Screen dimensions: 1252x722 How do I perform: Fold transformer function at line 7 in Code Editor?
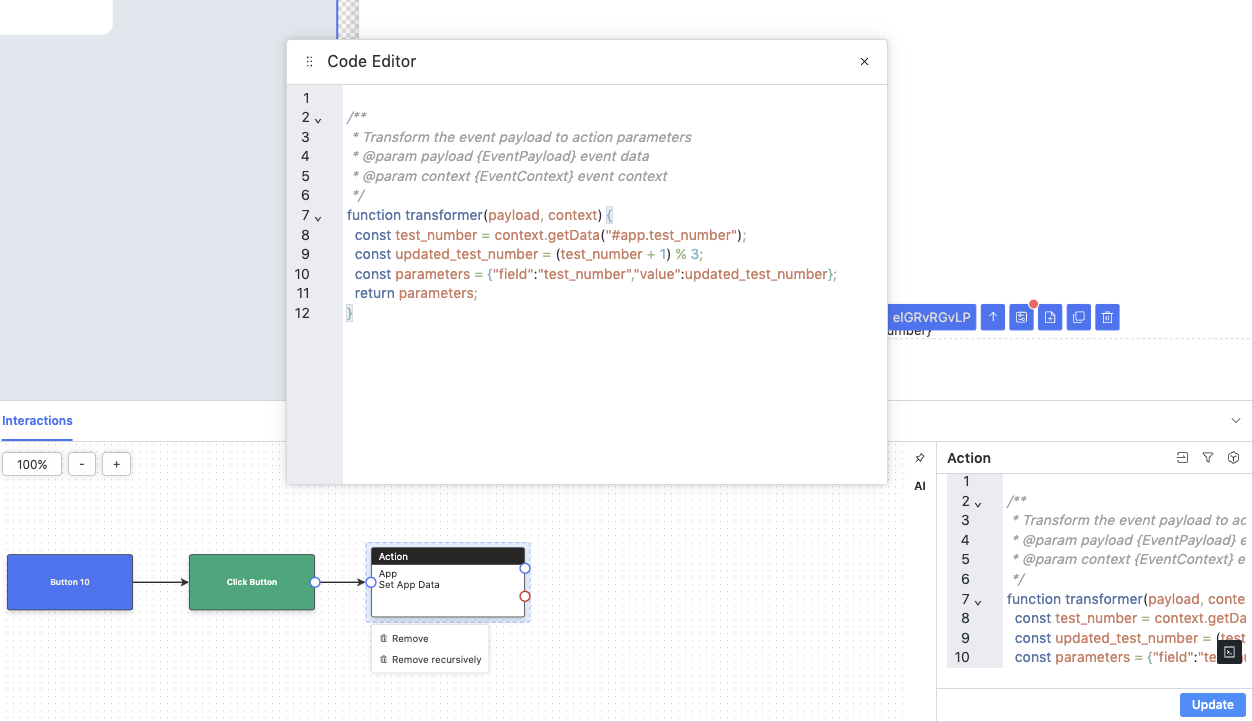[318, 217]
